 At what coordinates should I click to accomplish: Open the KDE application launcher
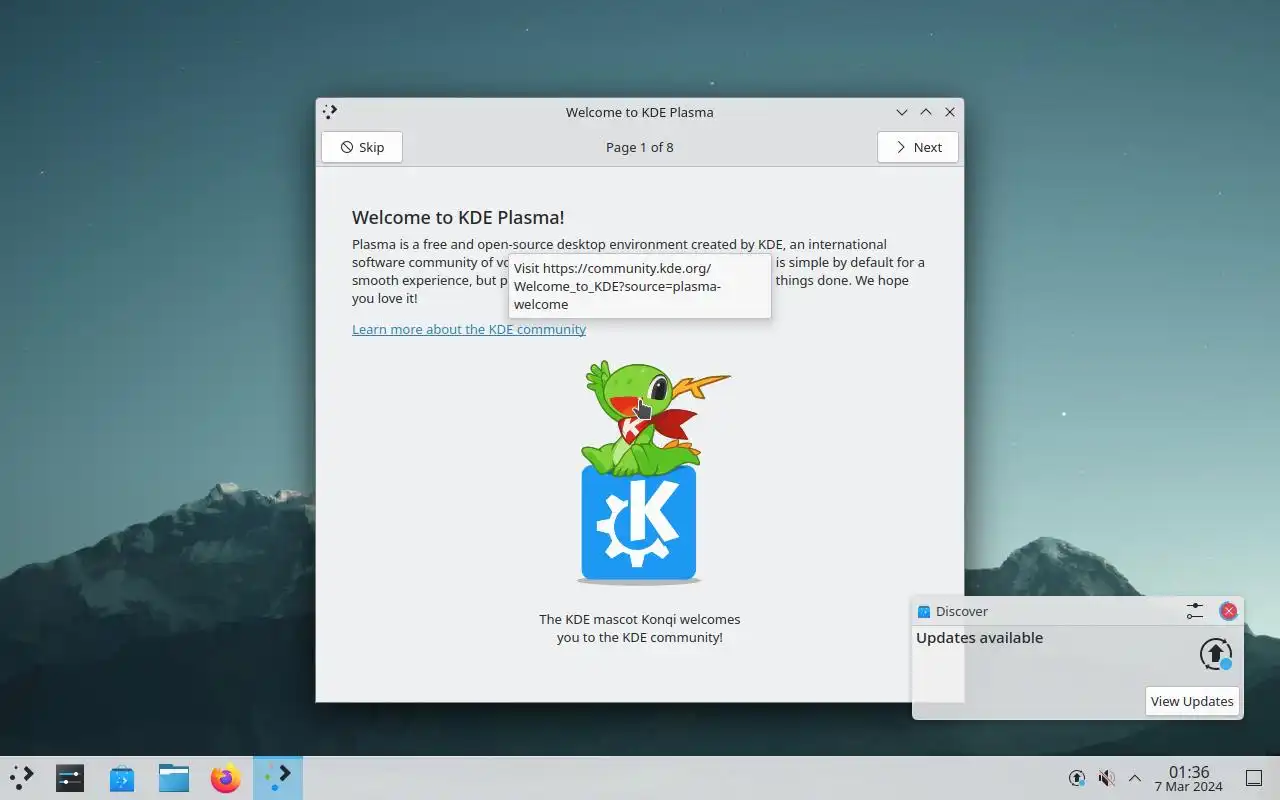22,778
